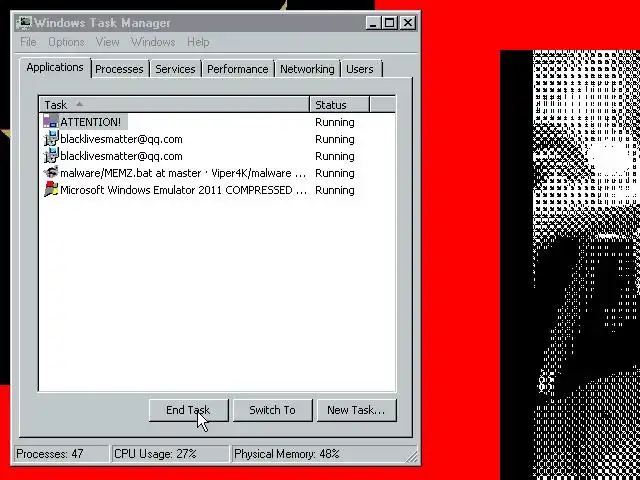640x480 pixels.
Task: Switch to the Services tab
Action: pos(175,69)
